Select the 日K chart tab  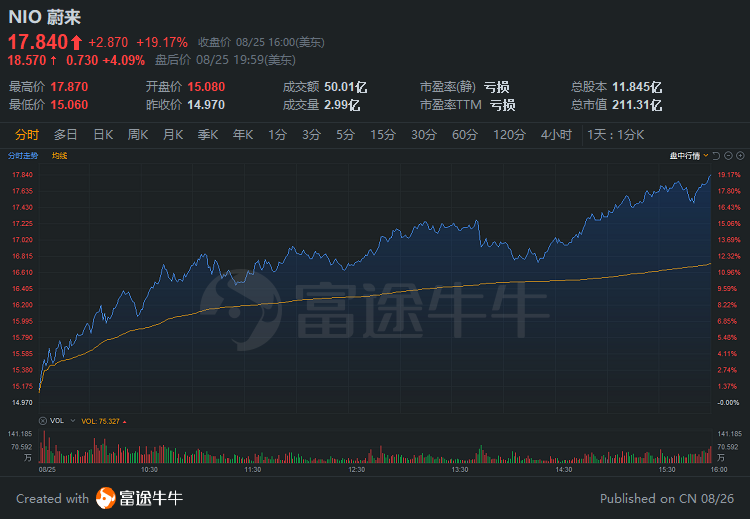tap(103, 135)
